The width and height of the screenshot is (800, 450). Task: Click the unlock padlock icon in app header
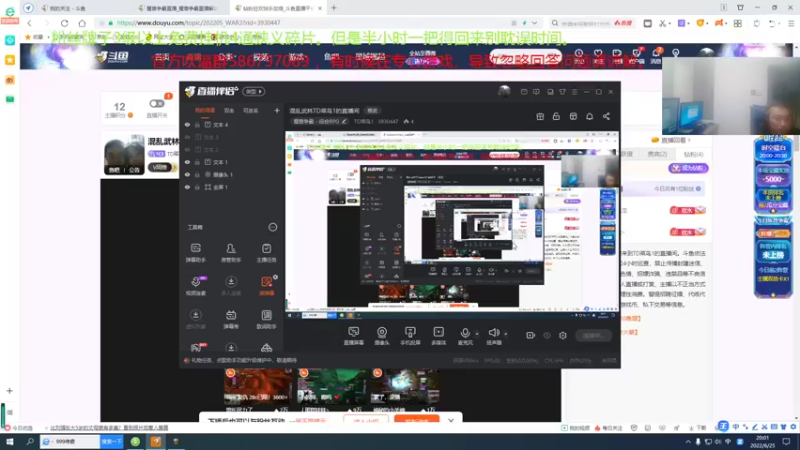tap(556, 116)
